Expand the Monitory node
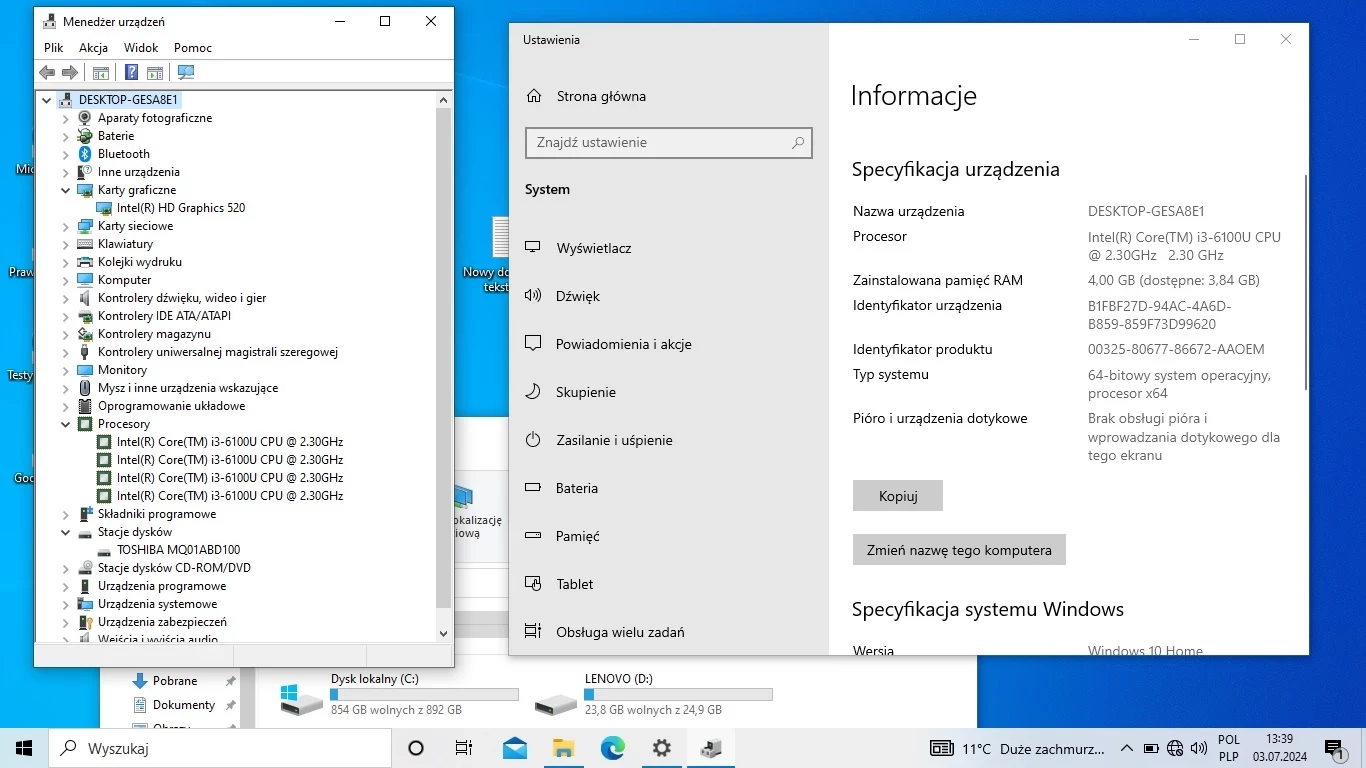 click(x=66, y=370)
